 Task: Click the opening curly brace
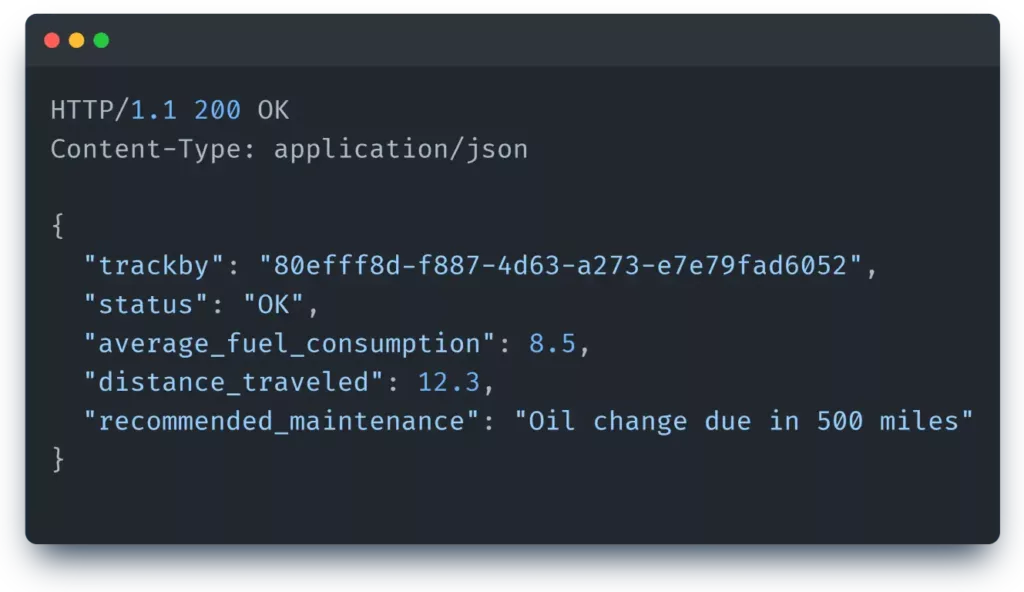tap(58, 227)
